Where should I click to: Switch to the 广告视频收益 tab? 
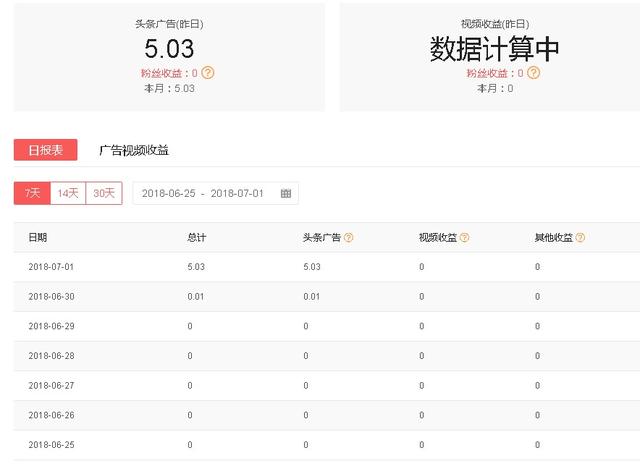134,150
